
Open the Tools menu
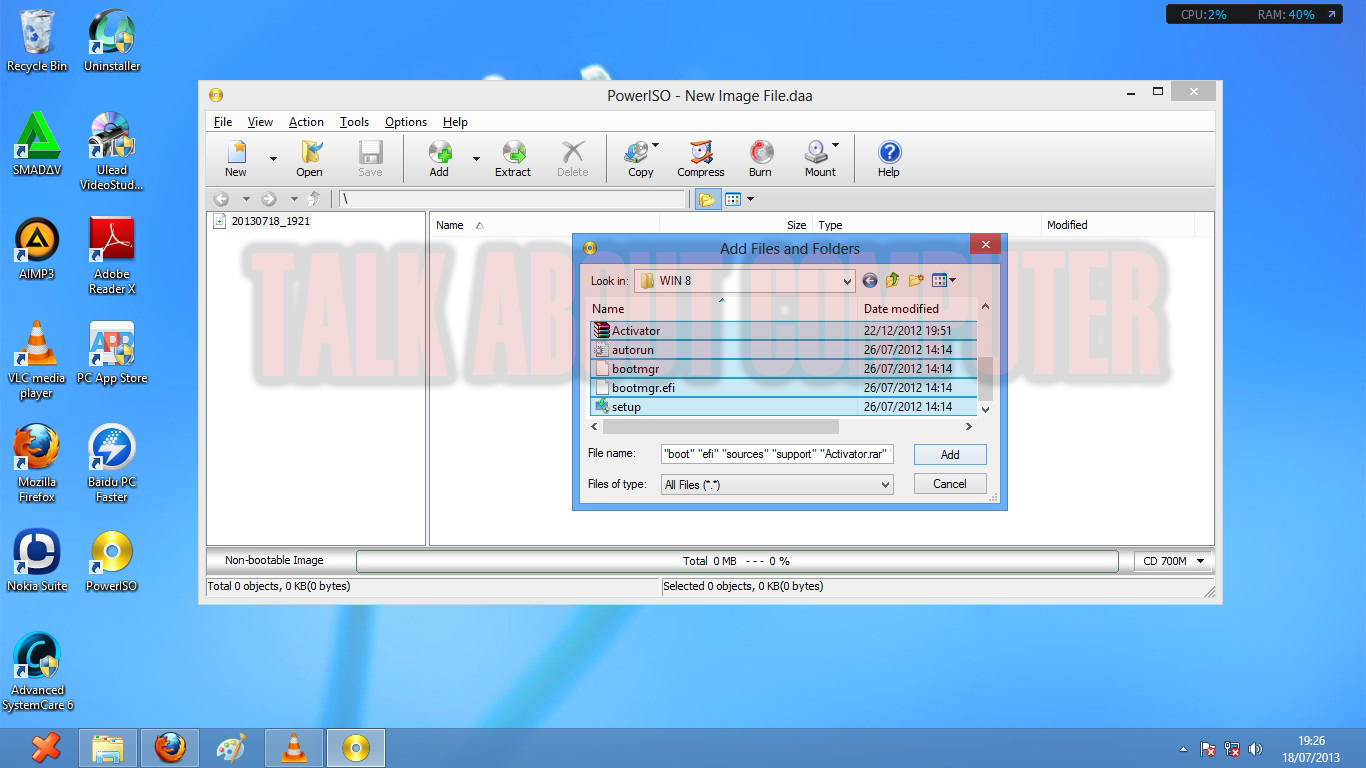[354, 122]
